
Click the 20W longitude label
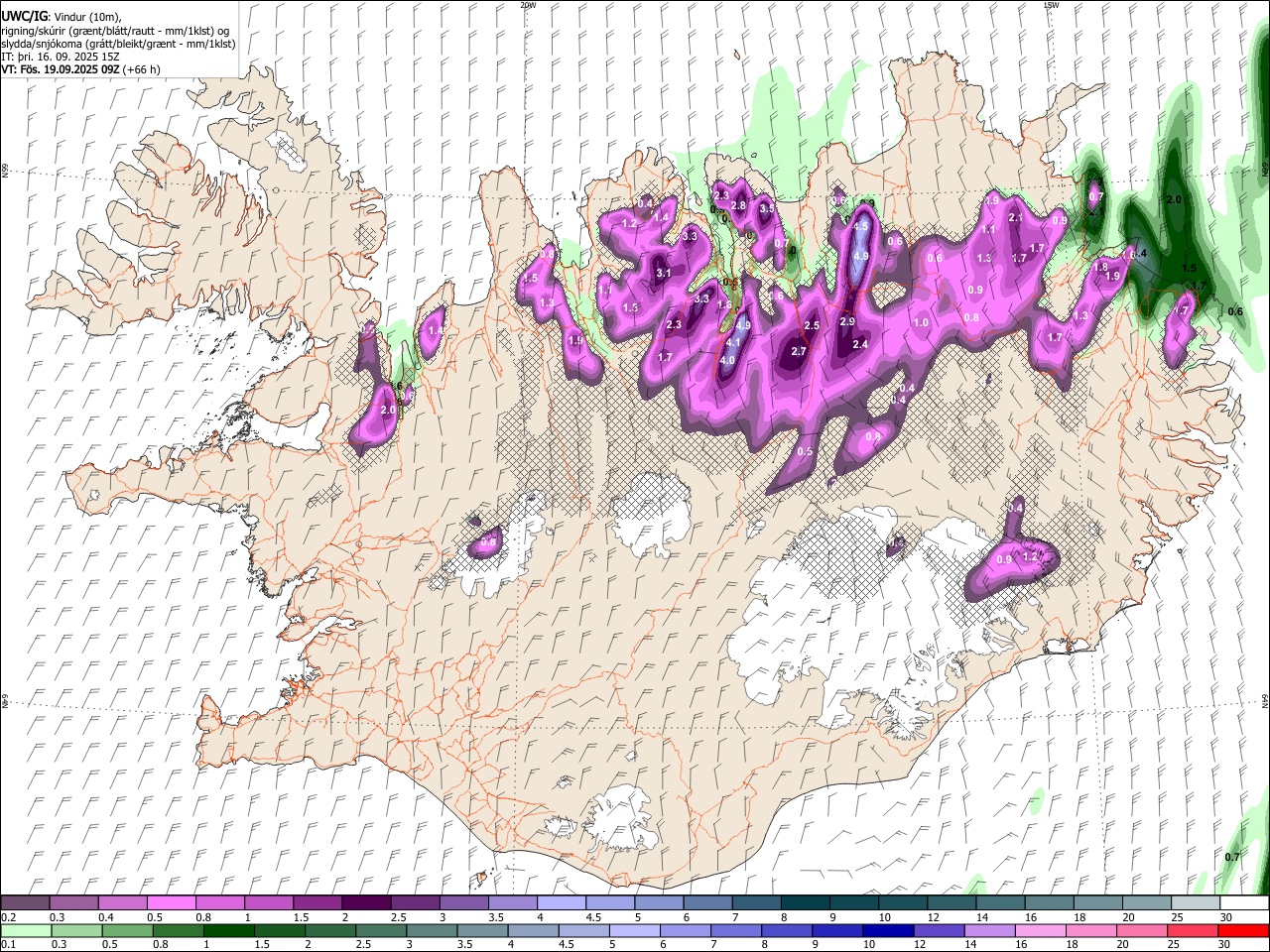pos(528,5)
